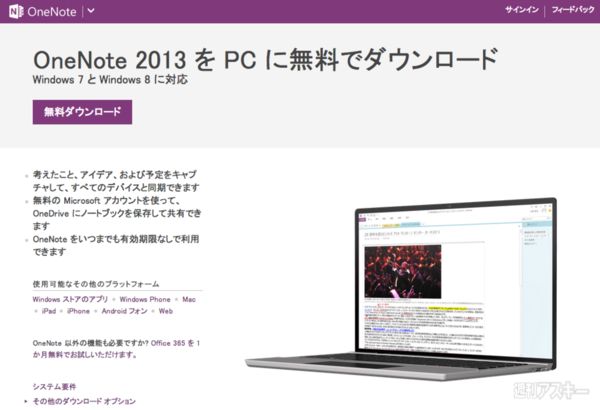600x410 pixels.
Task: Choose the iPad platform link
Action: [49, 311]
